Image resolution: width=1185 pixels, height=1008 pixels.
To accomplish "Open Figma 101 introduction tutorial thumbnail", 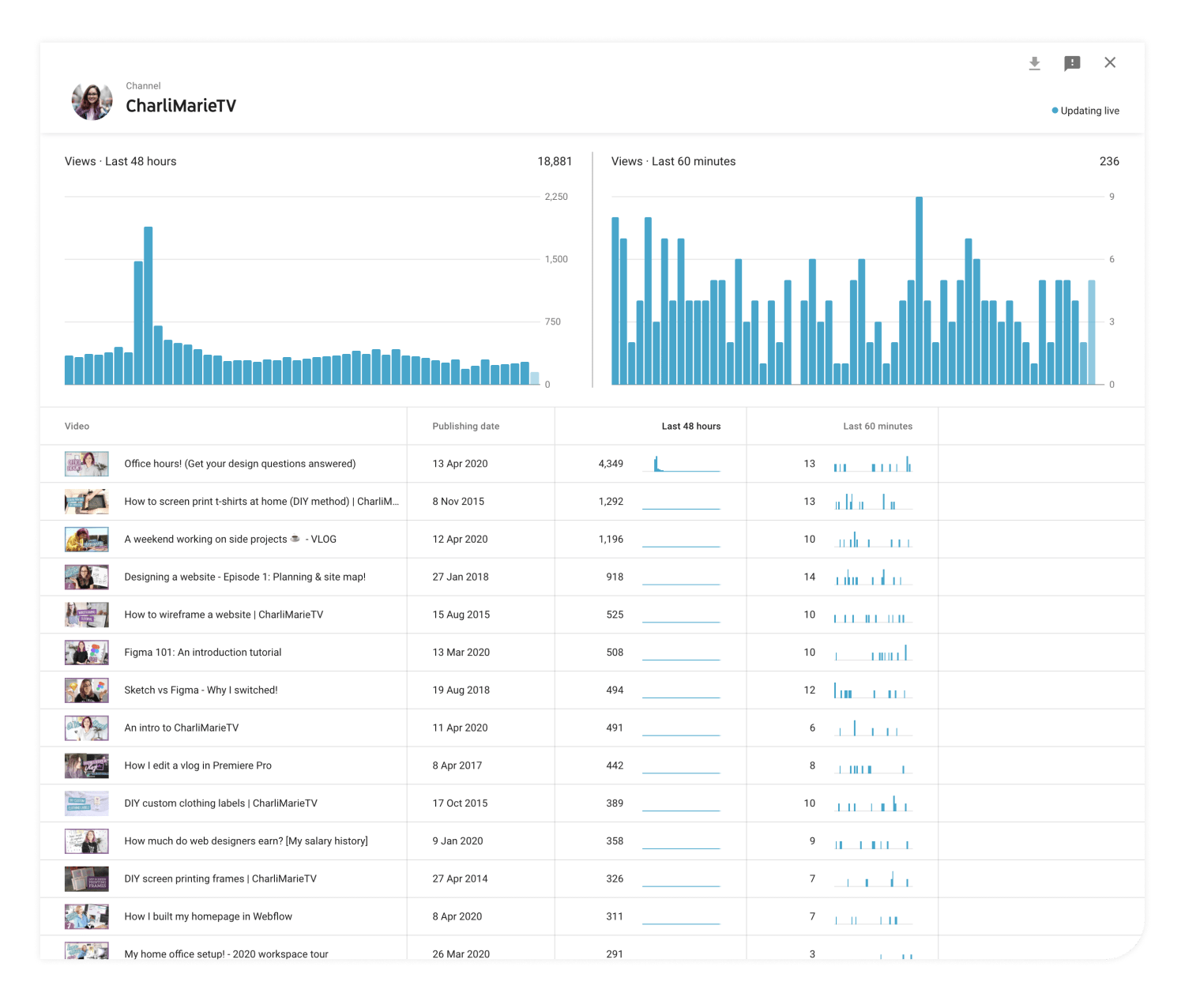I will coord(86,653).
